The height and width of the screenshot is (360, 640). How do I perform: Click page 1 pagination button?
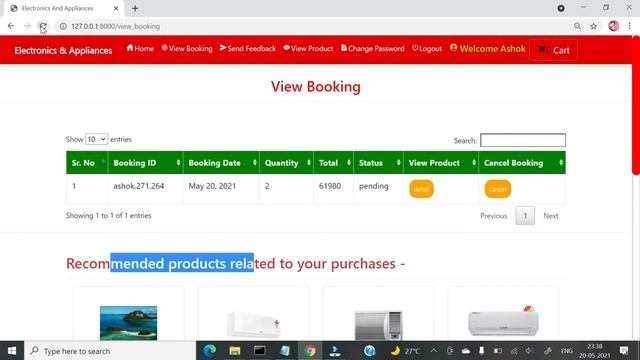[525, 216]
